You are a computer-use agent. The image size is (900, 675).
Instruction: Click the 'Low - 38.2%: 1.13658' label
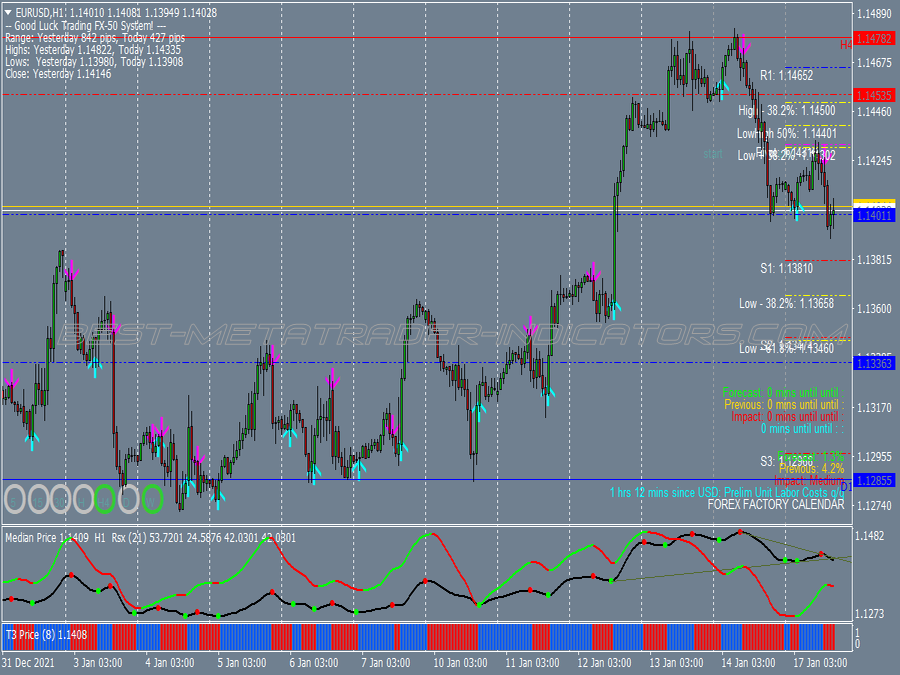point(786,304)
